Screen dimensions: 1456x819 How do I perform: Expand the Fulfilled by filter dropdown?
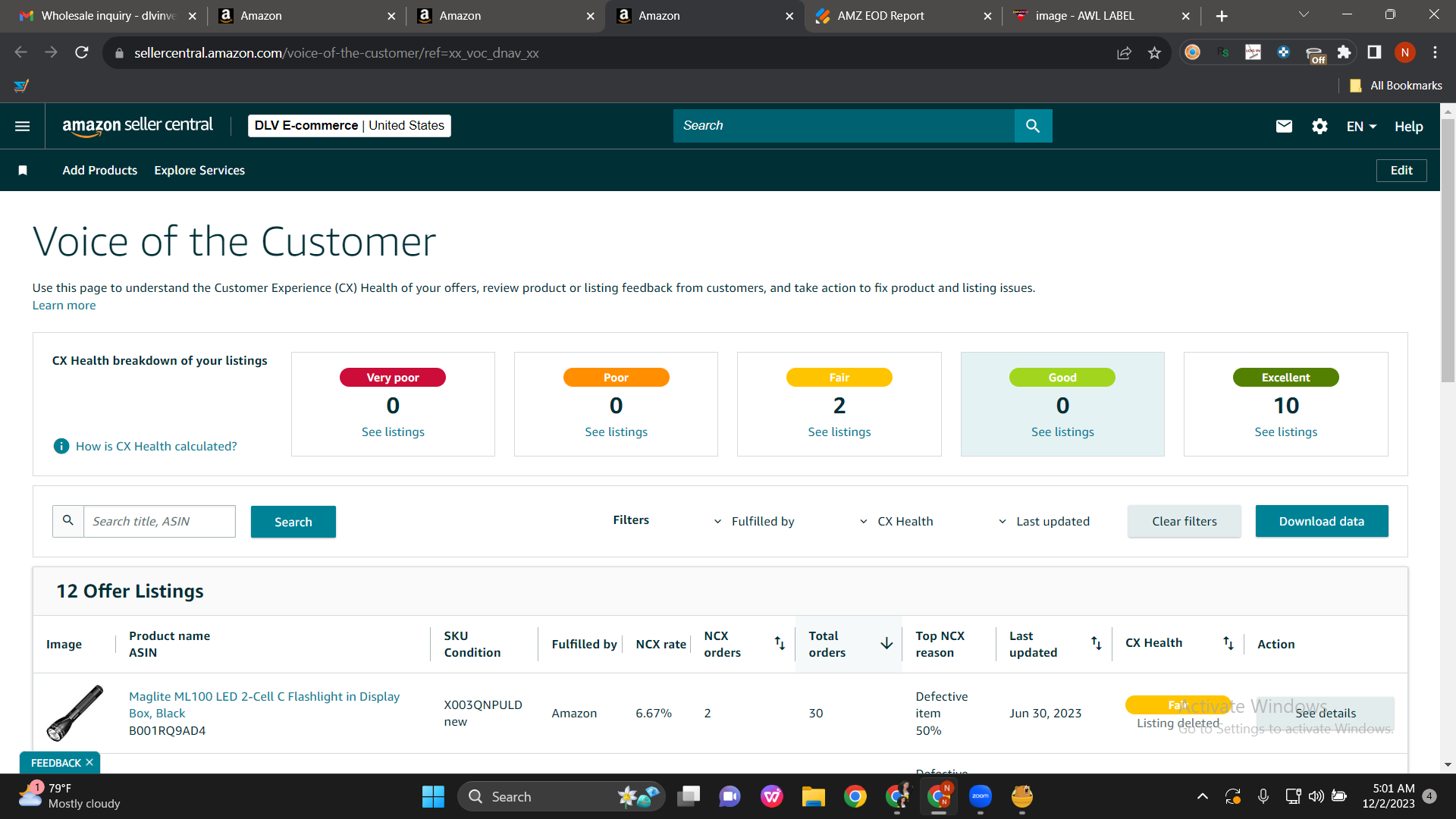coord(755,522)
